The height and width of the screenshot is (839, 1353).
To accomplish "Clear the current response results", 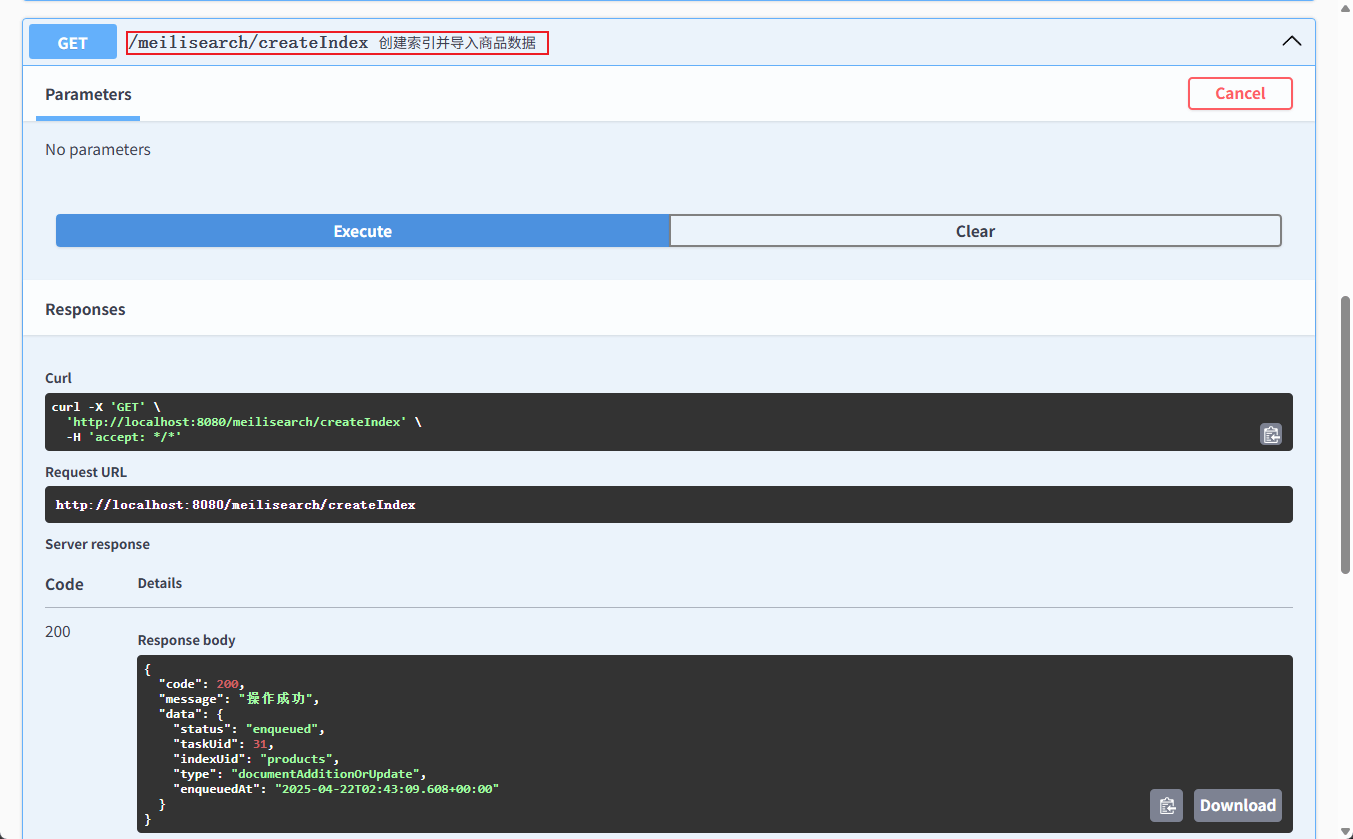I will tap(975, 231).
